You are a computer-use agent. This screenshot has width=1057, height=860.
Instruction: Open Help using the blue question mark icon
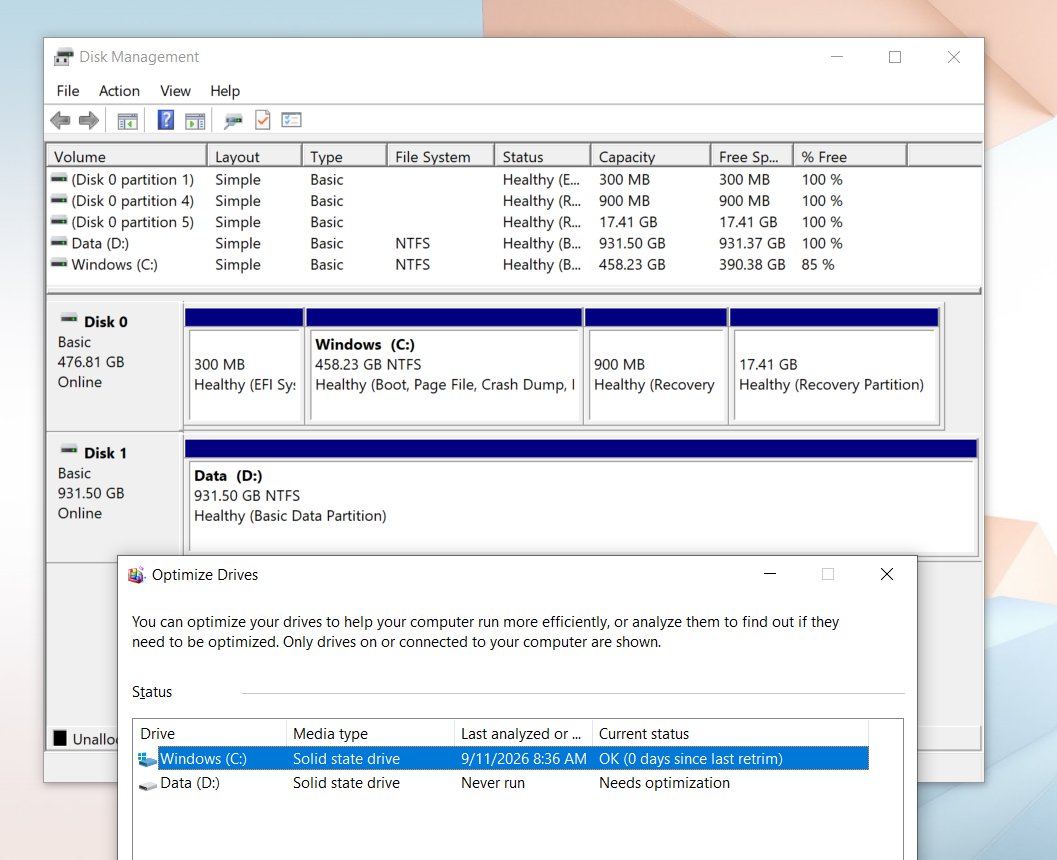166,120
